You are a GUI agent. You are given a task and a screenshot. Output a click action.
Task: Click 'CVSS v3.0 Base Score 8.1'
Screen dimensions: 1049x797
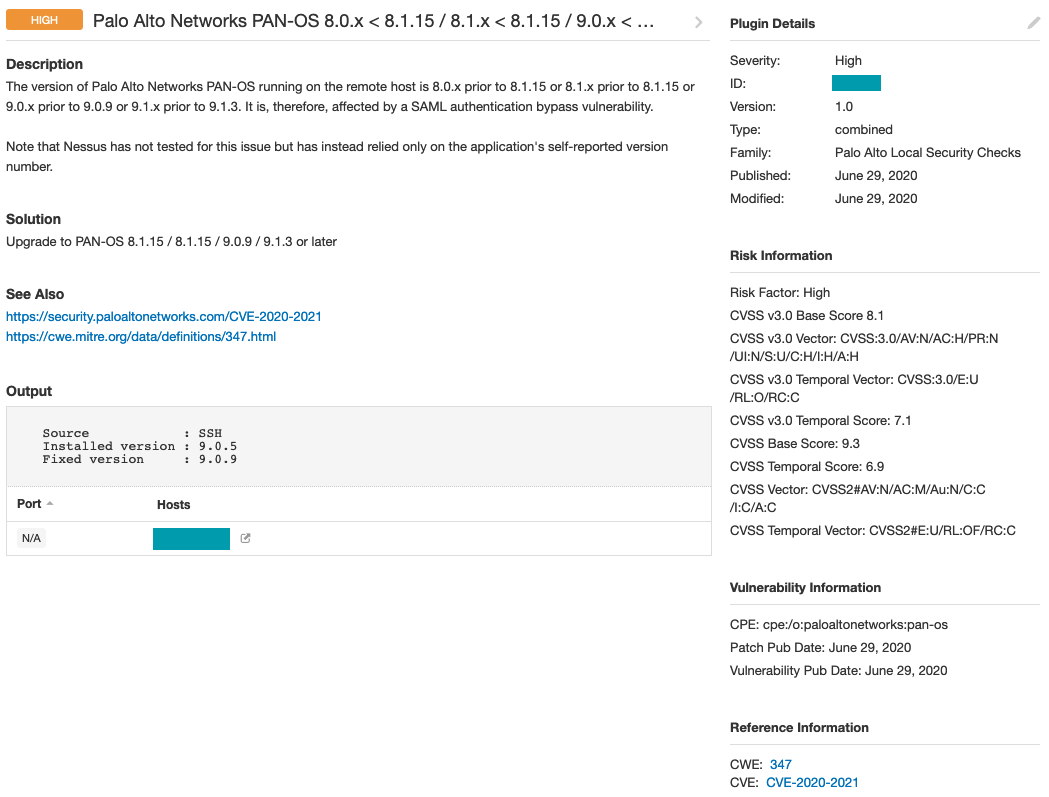coord(807,316)
